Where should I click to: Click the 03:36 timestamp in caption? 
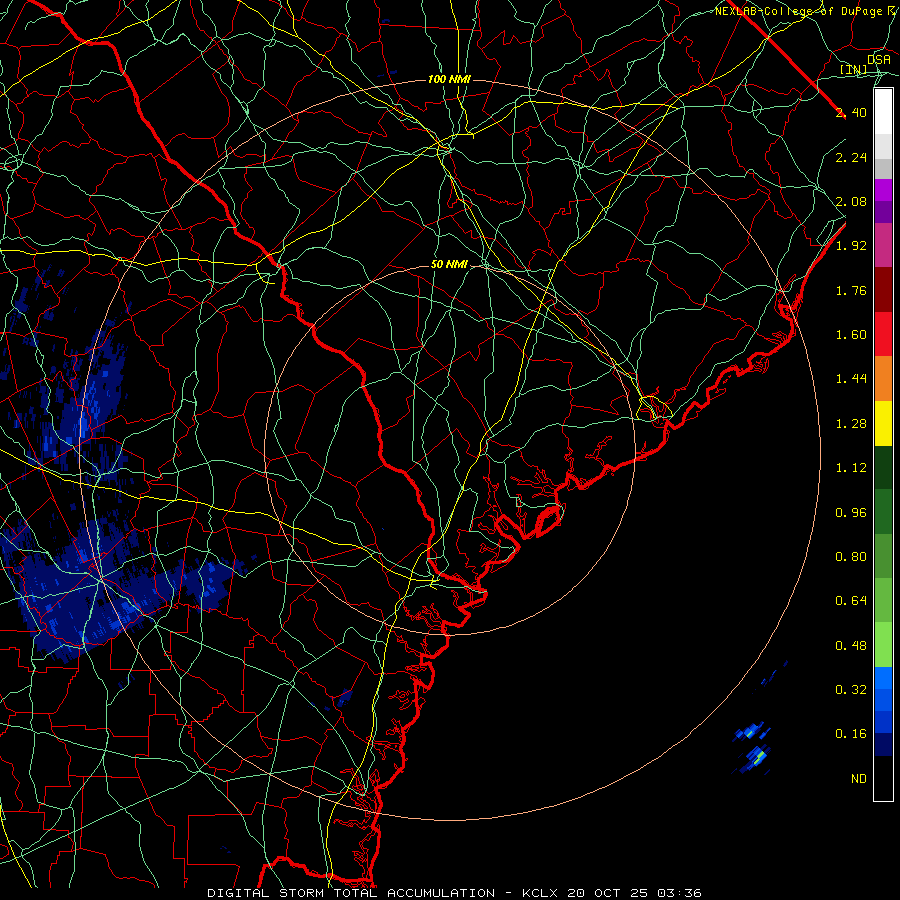click(680, 893)
